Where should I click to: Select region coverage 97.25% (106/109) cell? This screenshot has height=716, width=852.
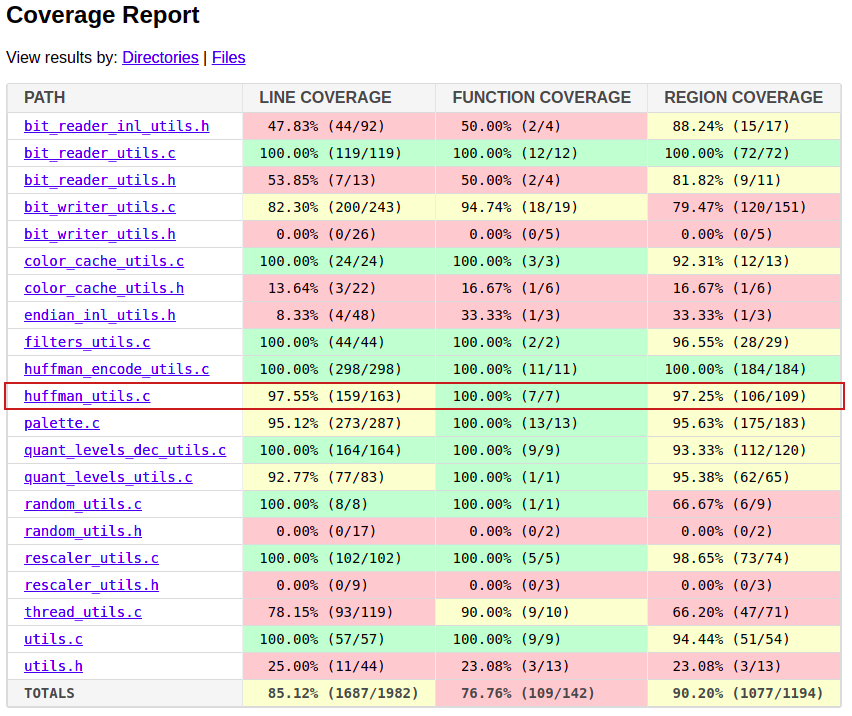[744, 396]
